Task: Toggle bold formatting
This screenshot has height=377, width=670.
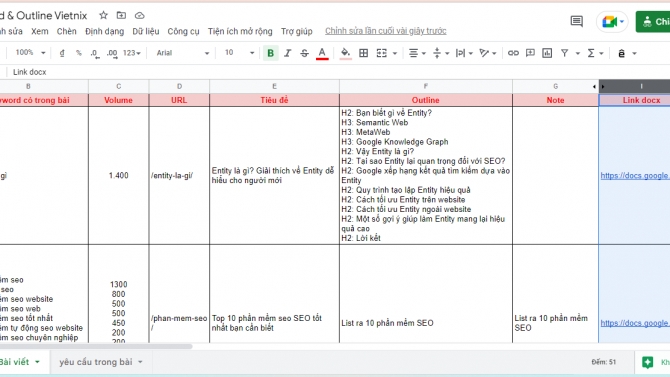Action: pos(270,53)
